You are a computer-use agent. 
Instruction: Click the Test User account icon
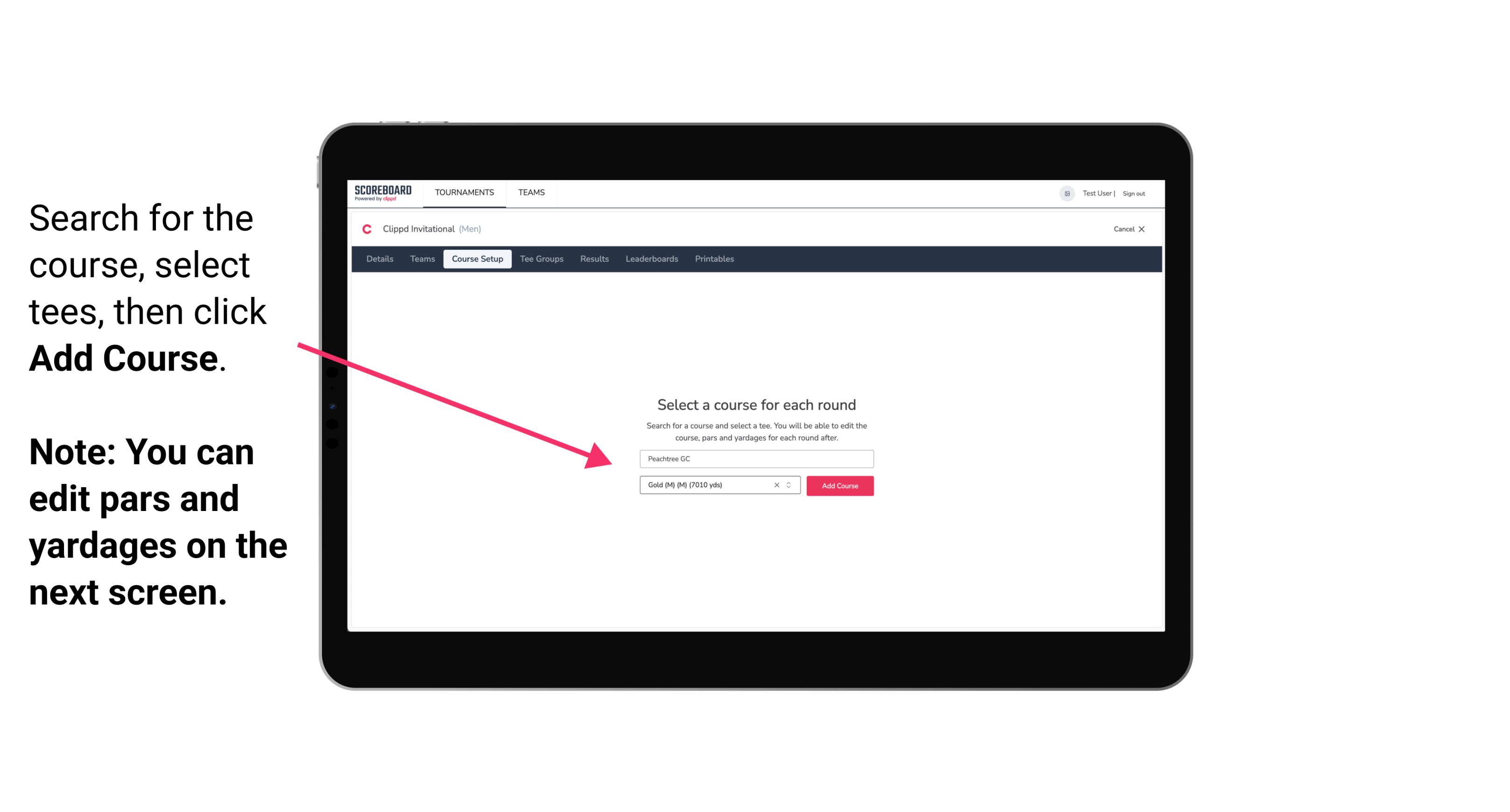[x=1062, y=193]
